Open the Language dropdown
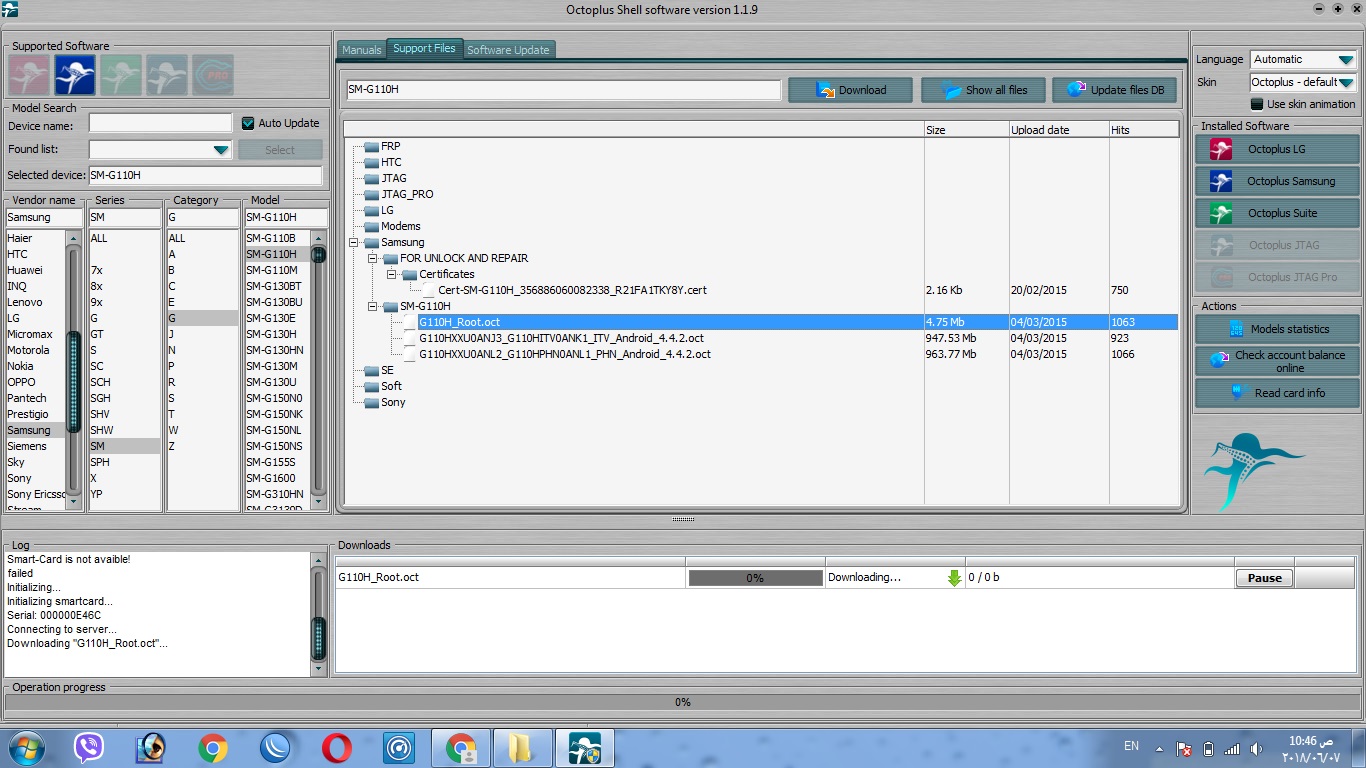The width and height of the screenshot is (1366, 768). [1344, 59]
